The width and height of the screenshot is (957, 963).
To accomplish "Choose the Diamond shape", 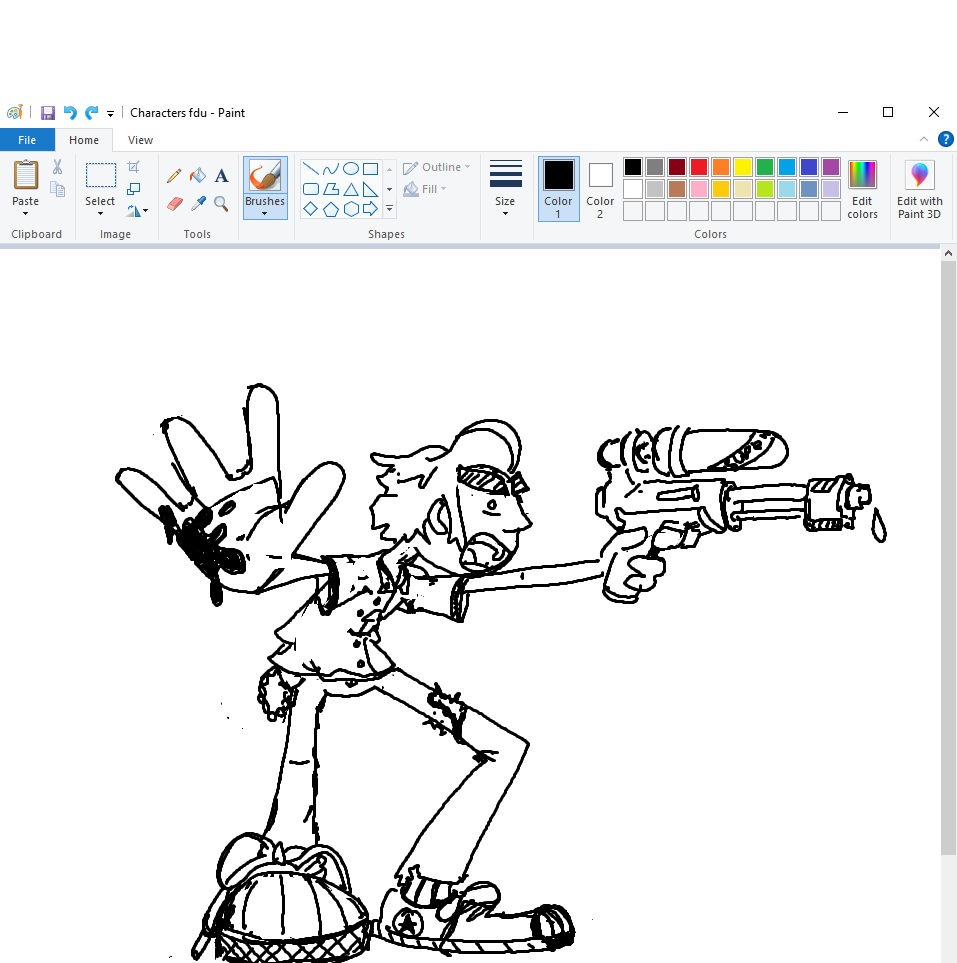I will 311,209.
